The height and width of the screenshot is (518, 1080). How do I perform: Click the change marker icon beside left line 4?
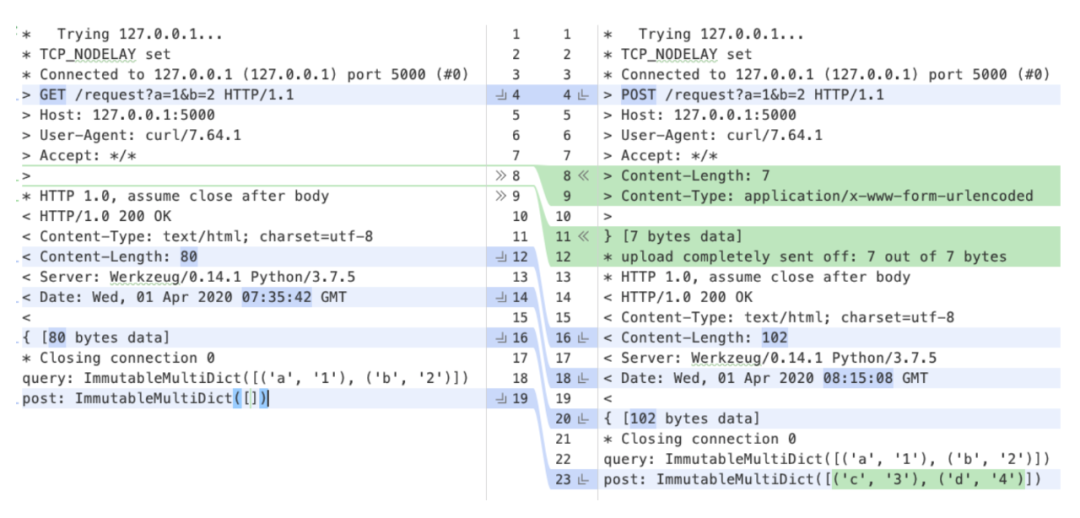pos(501,95)
